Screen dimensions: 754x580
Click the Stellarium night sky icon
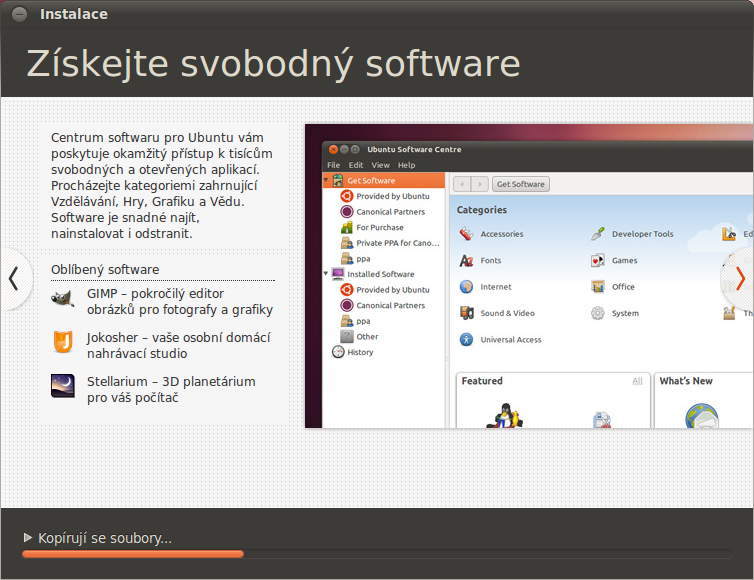63,386
